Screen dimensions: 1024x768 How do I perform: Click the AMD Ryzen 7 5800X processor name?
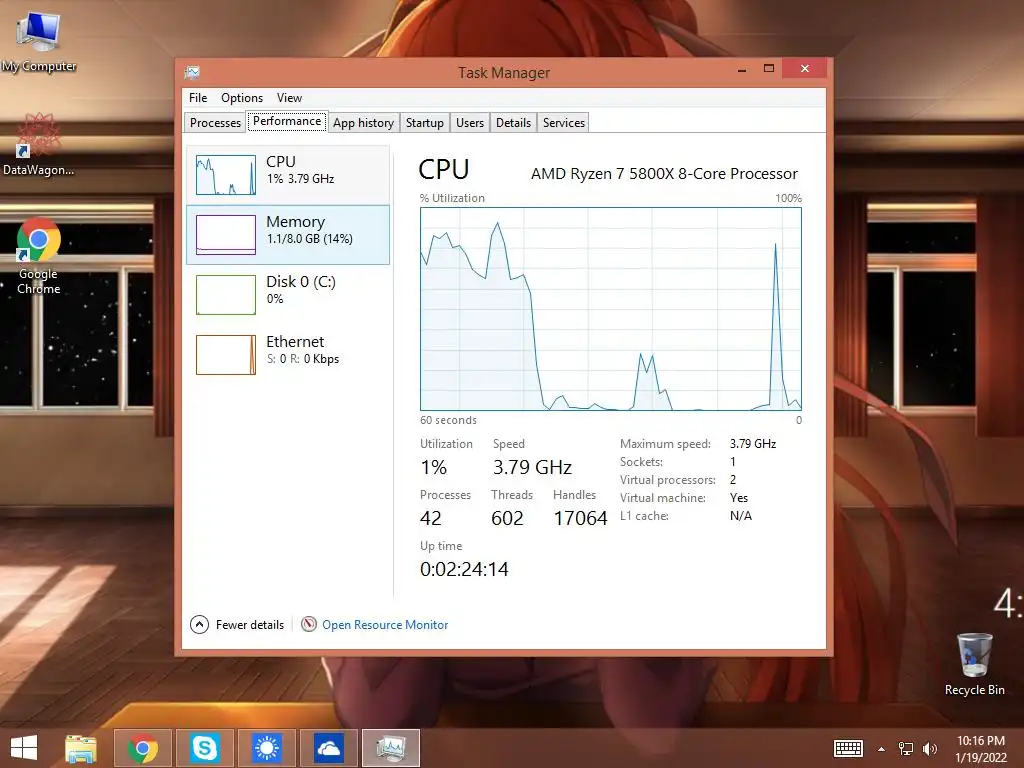pos(664,174)
